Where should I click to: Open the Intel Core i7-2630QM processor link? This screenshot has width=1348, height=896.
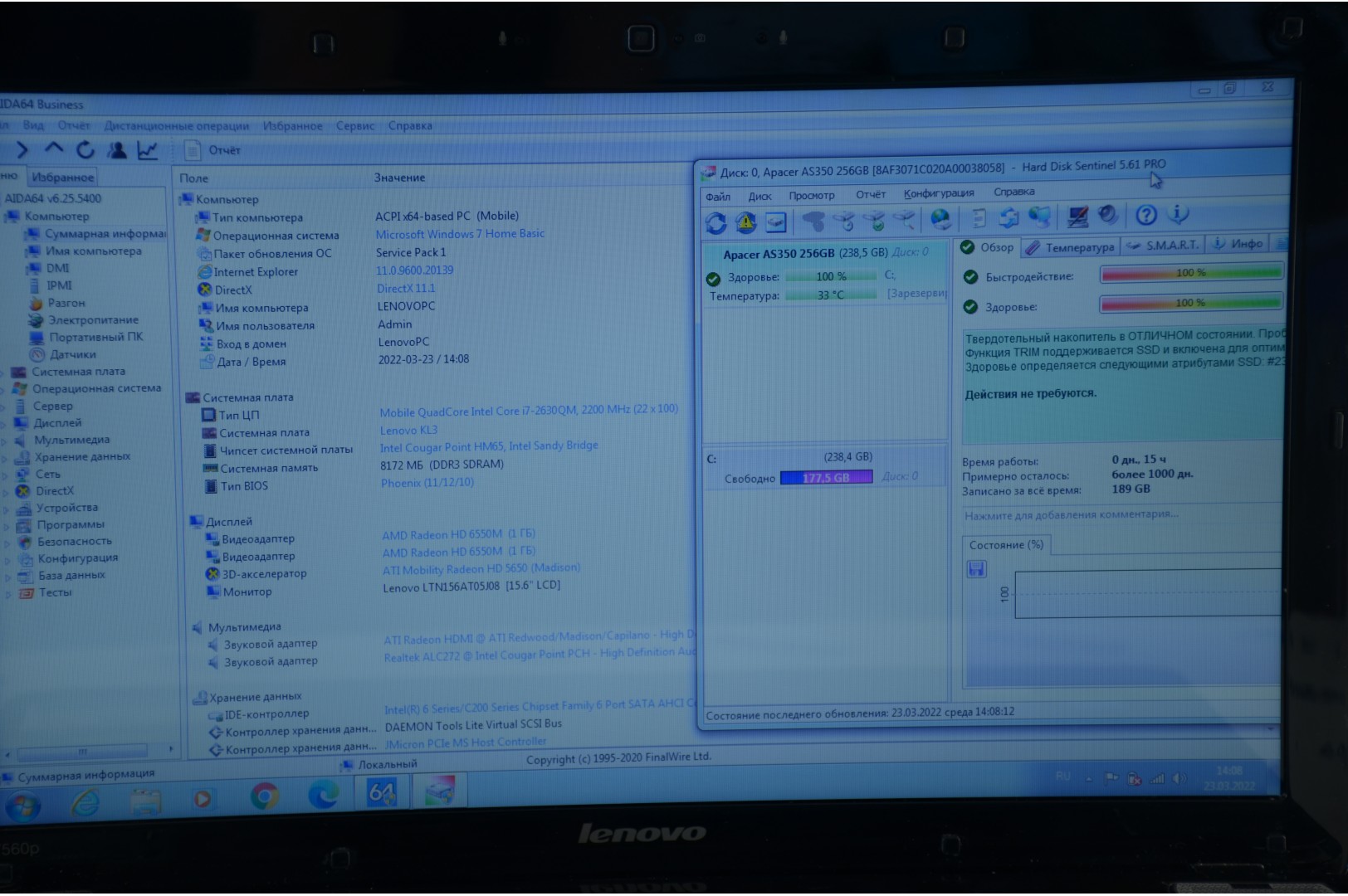tap(528, 411)
